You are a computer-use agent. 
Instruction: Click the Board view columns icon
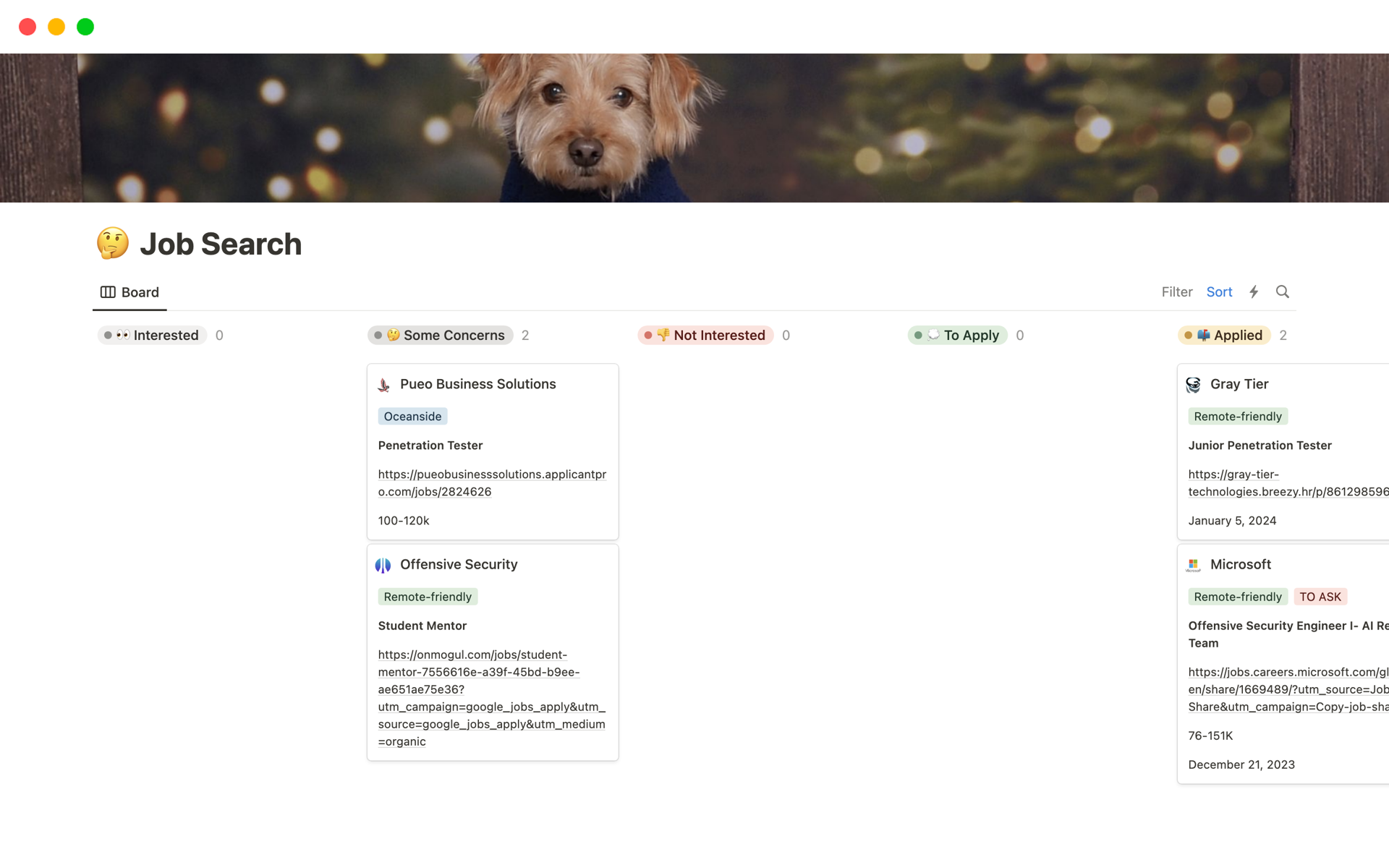(109, 292)
